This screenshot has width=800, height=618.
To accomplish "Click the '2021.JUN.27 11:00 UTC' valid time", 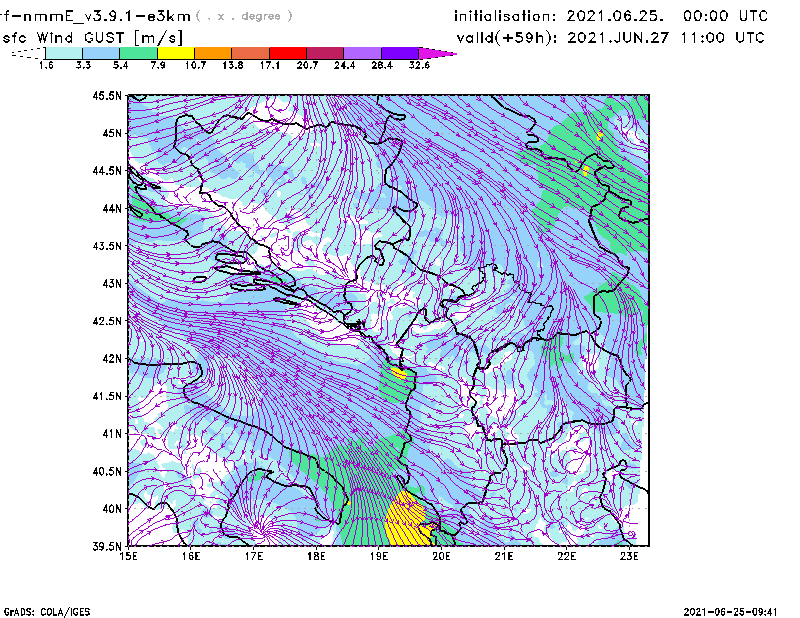I will (x=666, y=38).
